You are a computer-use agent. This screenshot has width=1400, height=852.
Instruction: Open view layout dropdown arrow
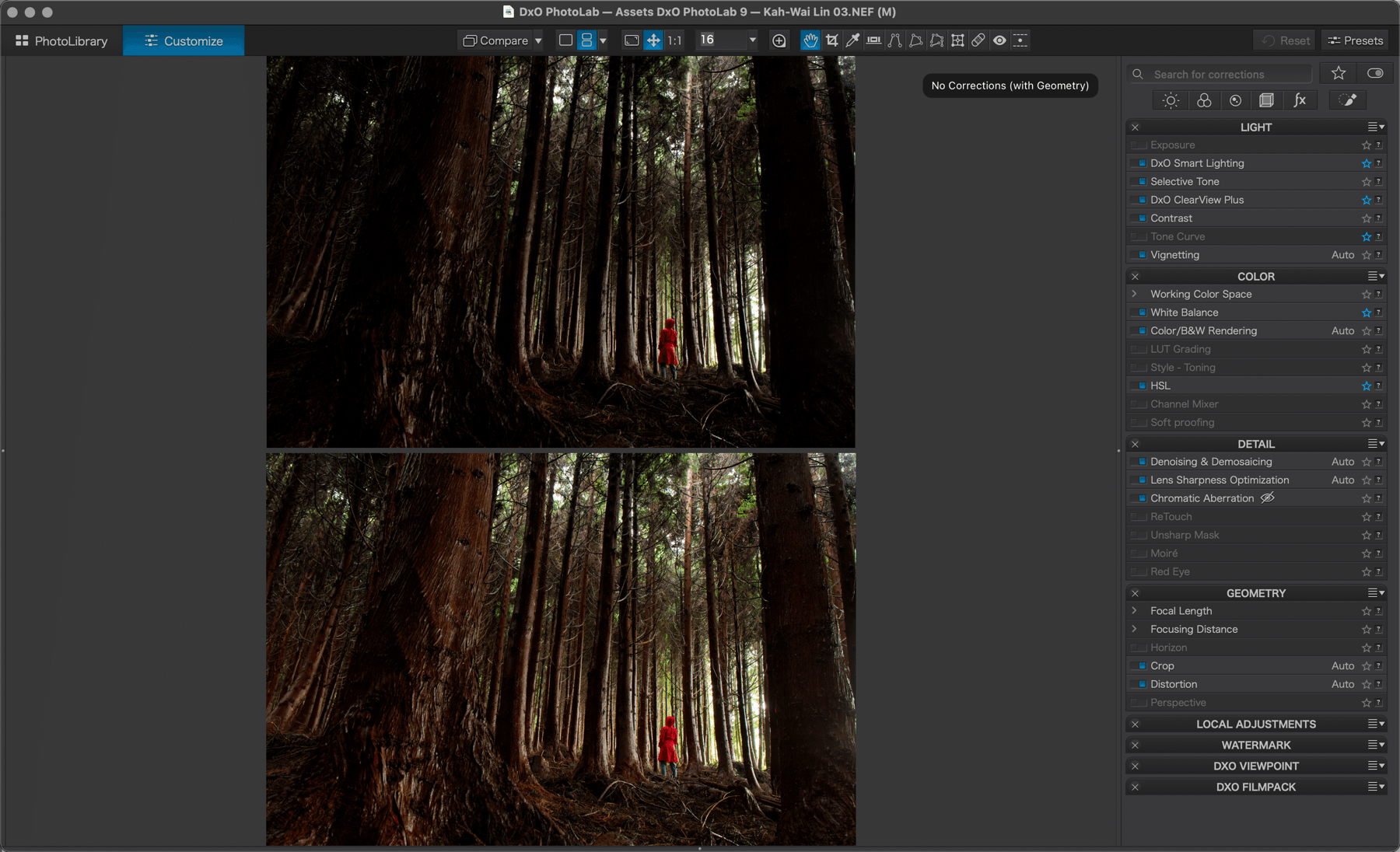pyautogui.click(x=603, y=40)
